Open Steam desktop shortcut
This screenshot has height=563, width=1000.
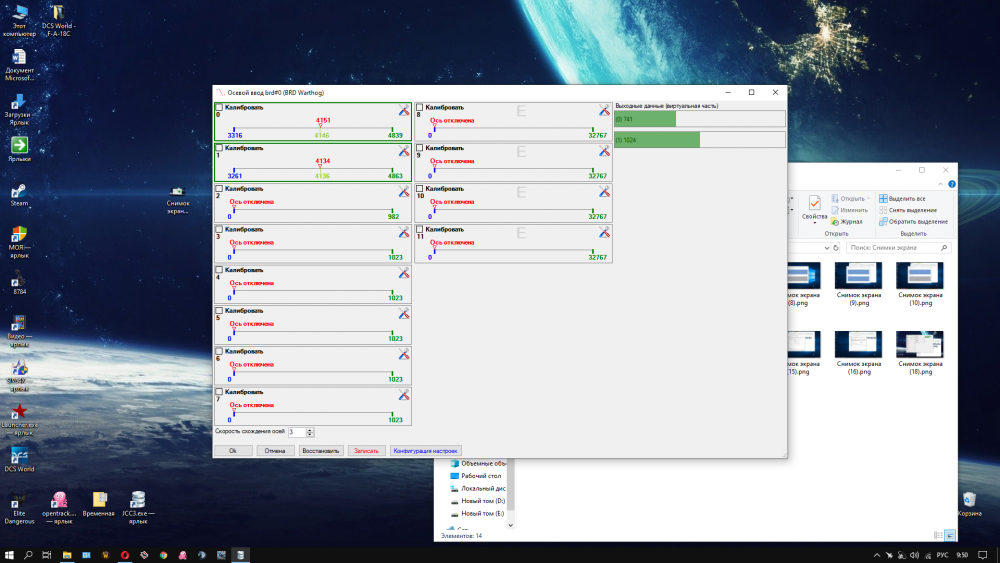[x=18, y=194]
